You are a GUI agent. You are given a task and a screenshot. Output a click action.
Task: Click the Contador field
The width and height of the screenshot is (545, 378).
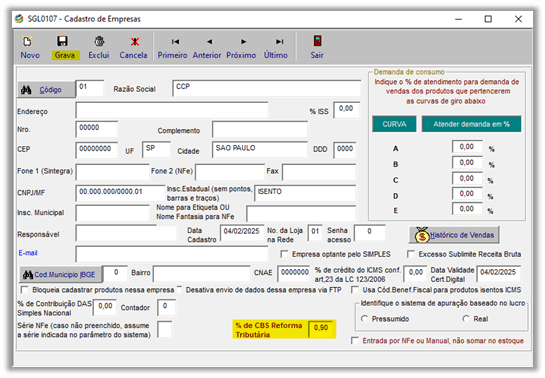coord(166,307)
